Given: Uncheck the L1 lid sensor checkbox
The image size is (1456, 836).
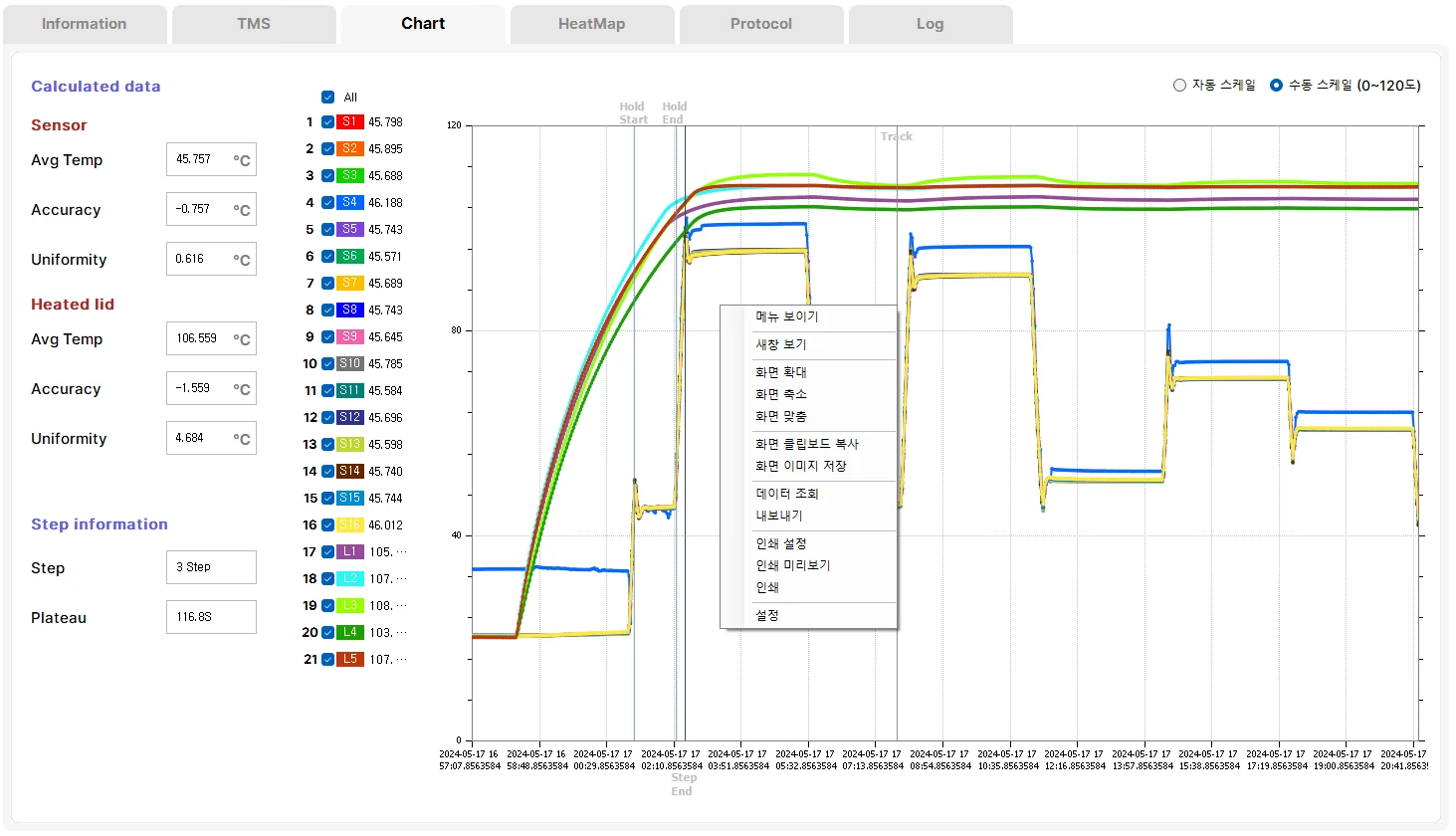Looking at the screenshot, I should [327, 552].
